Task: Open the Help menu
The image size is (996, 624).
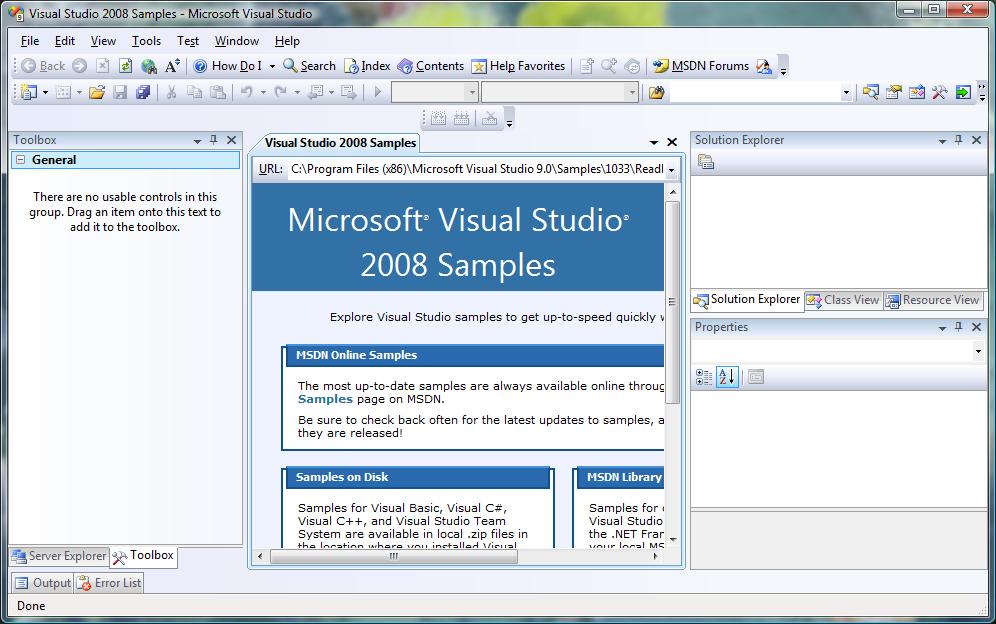Action: 287,41
